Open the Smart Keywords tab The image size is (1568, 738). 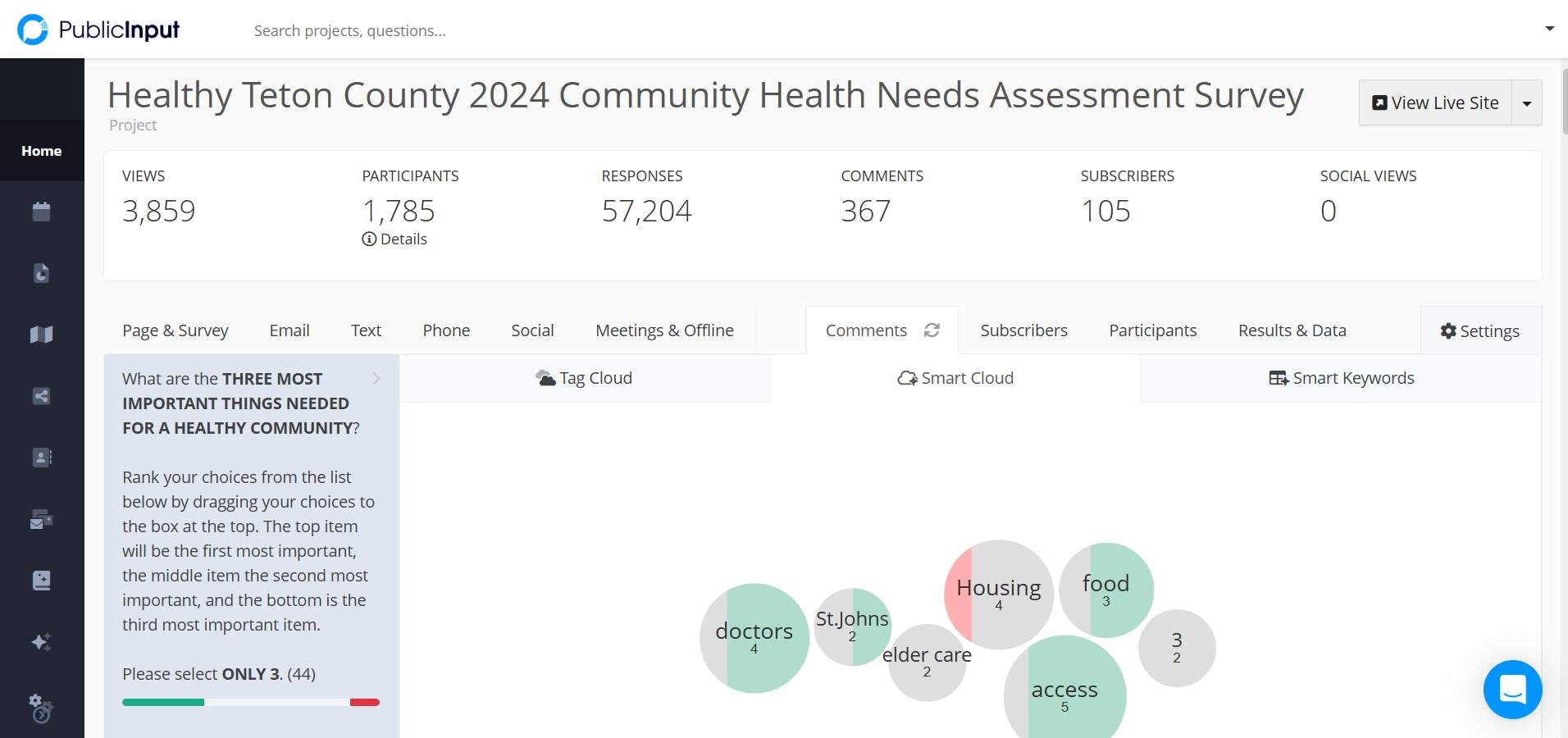pos(1341,378)
